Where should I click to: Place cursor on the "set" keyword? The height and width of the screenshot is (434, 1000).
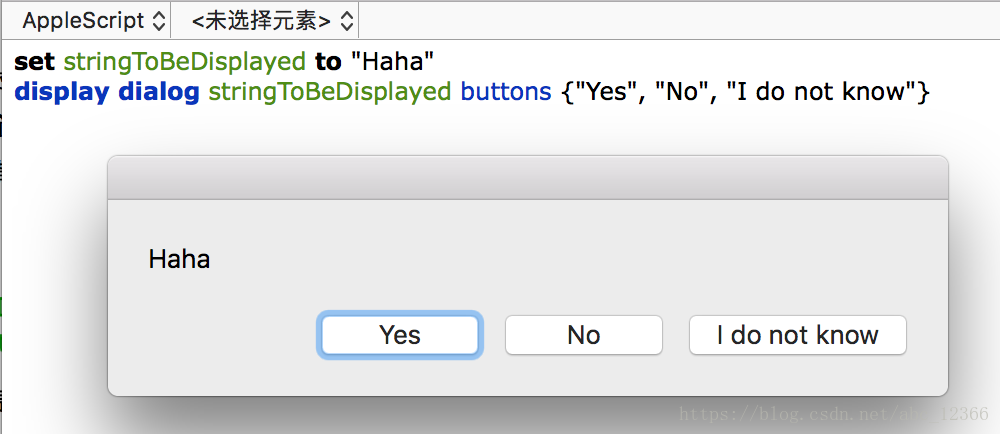click(x=34, y=62)
